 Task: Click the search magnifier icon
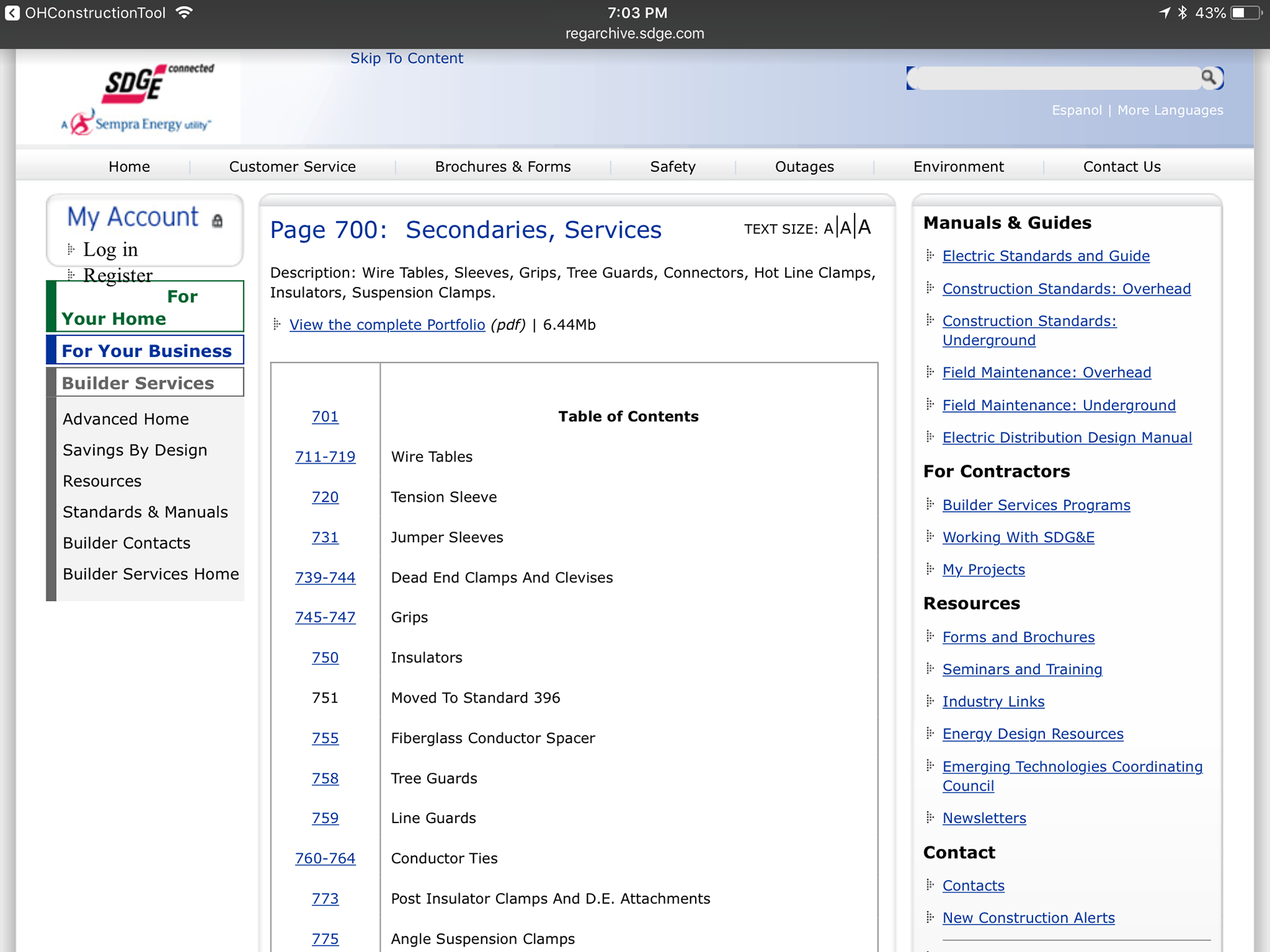point(1209,78)
